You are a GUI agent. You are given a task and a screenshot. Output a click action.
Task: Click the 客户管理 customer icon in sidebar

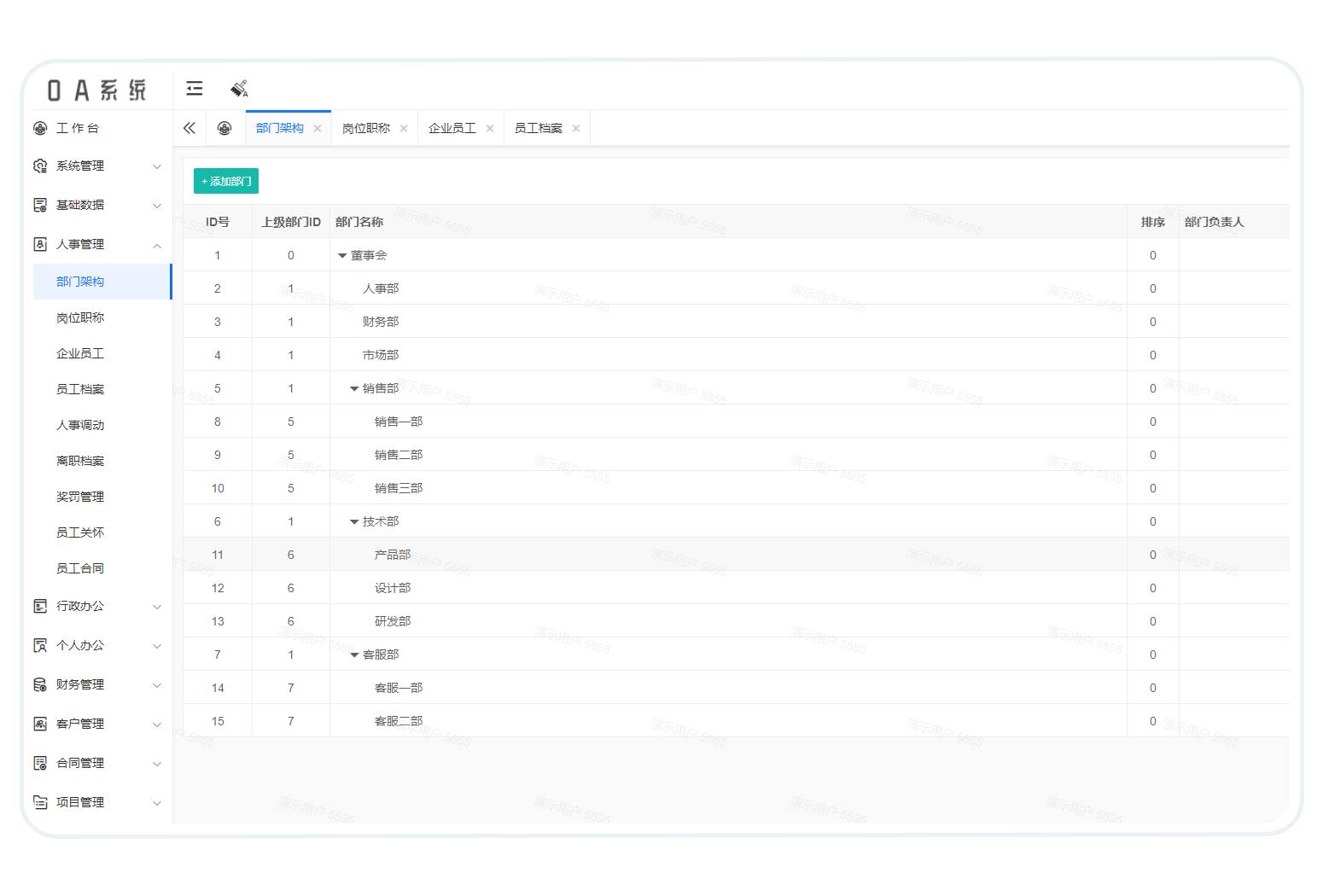coord(40,724)
